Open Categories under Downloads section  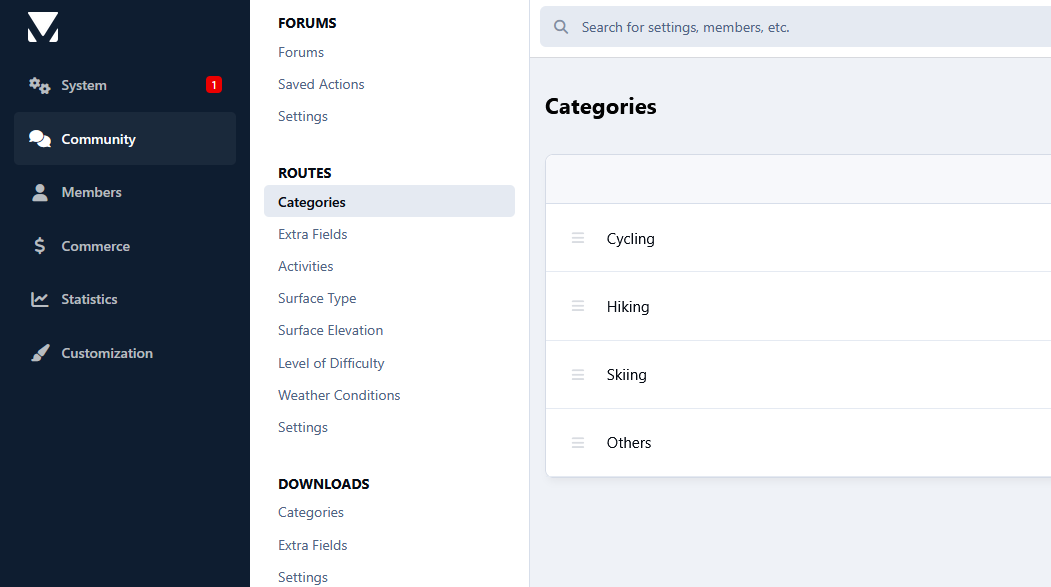[310, 513]
